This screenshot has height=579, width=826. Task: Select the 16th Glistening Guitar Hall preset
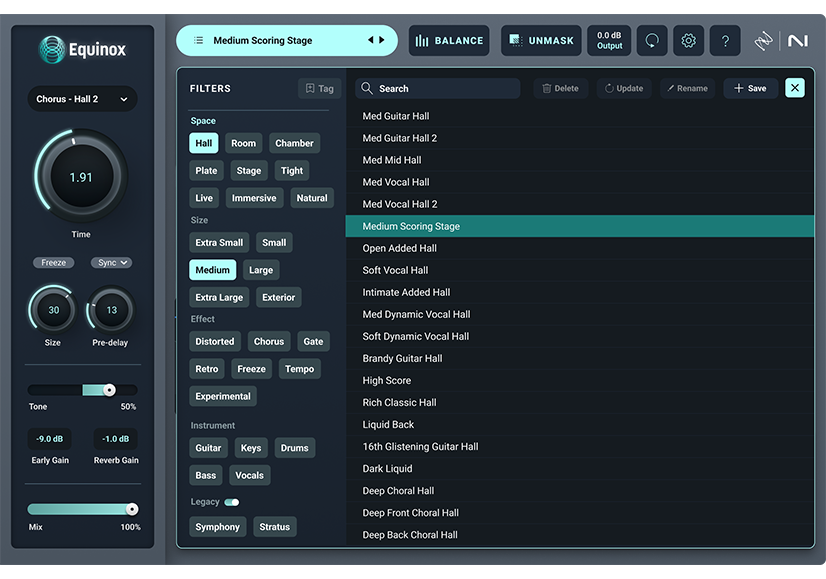tap(579, 447)
